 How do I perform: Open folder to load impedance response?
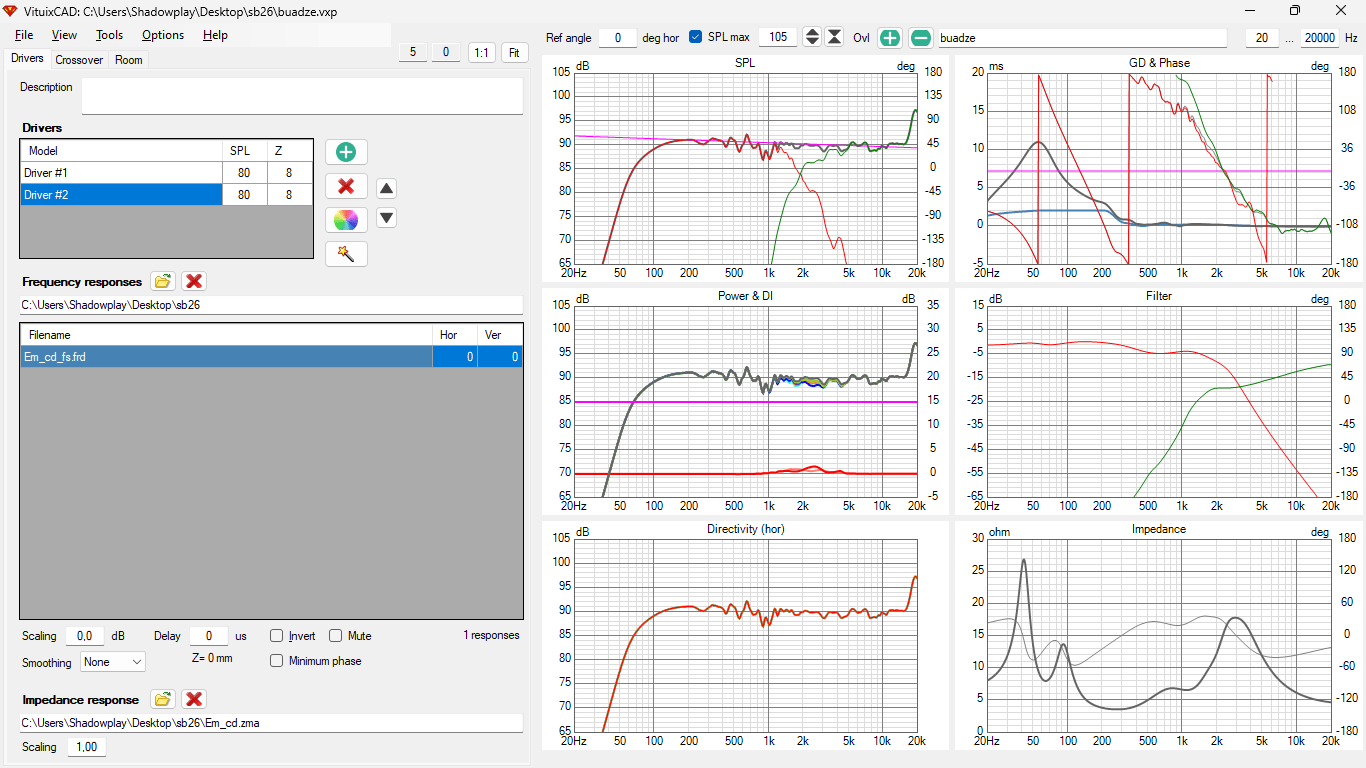[x=163, y=699]
